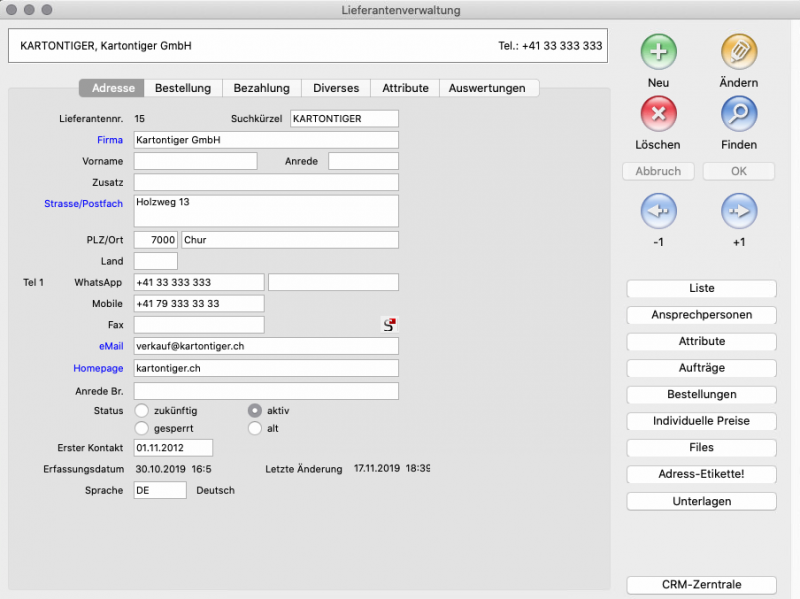This screenshot has width=800, height=599.
Task: Select the zukünftig status radio button
Action: pos(141,410)
